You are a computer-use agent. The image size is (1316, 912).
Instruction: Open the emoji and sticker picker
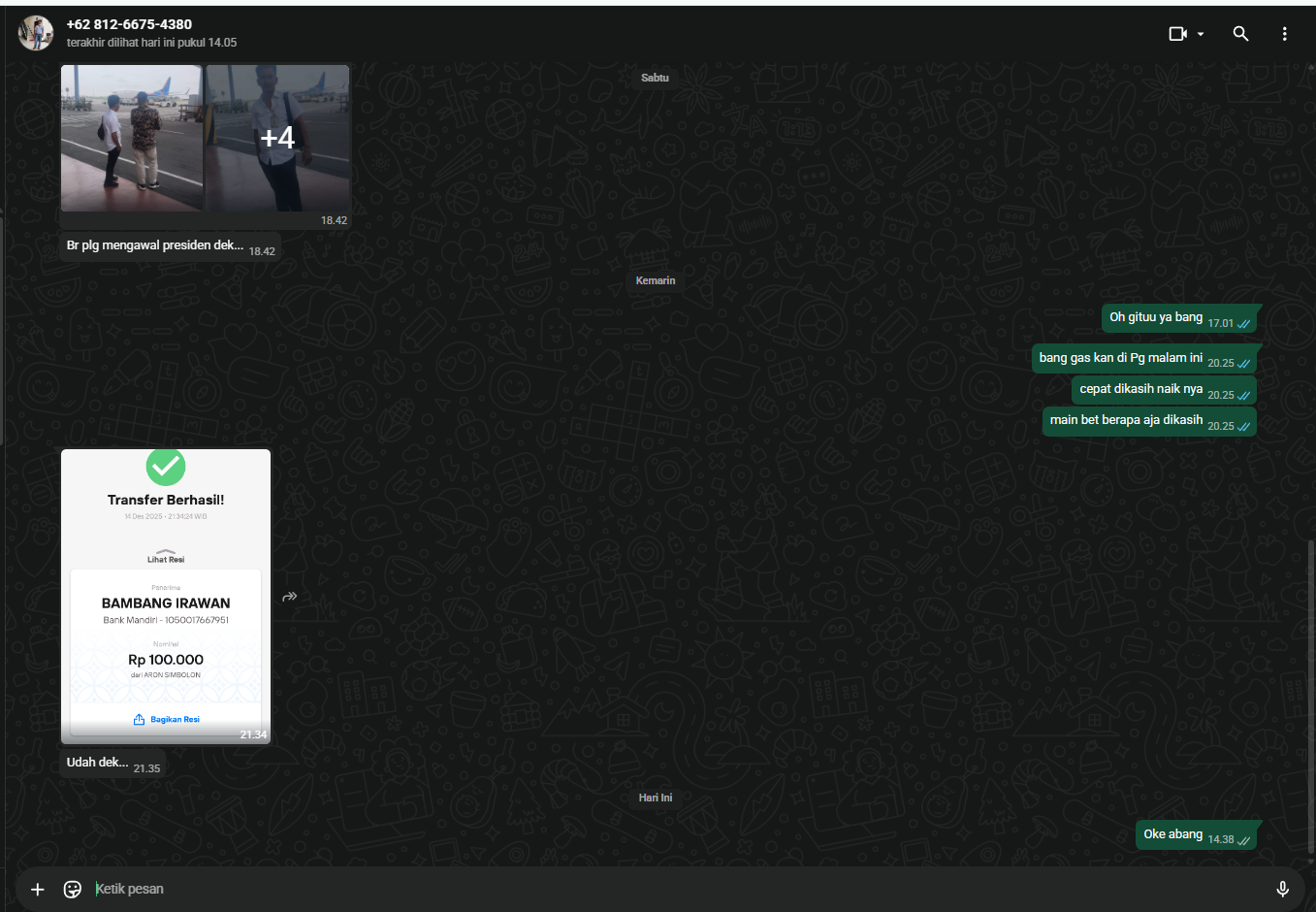point(73,889)
